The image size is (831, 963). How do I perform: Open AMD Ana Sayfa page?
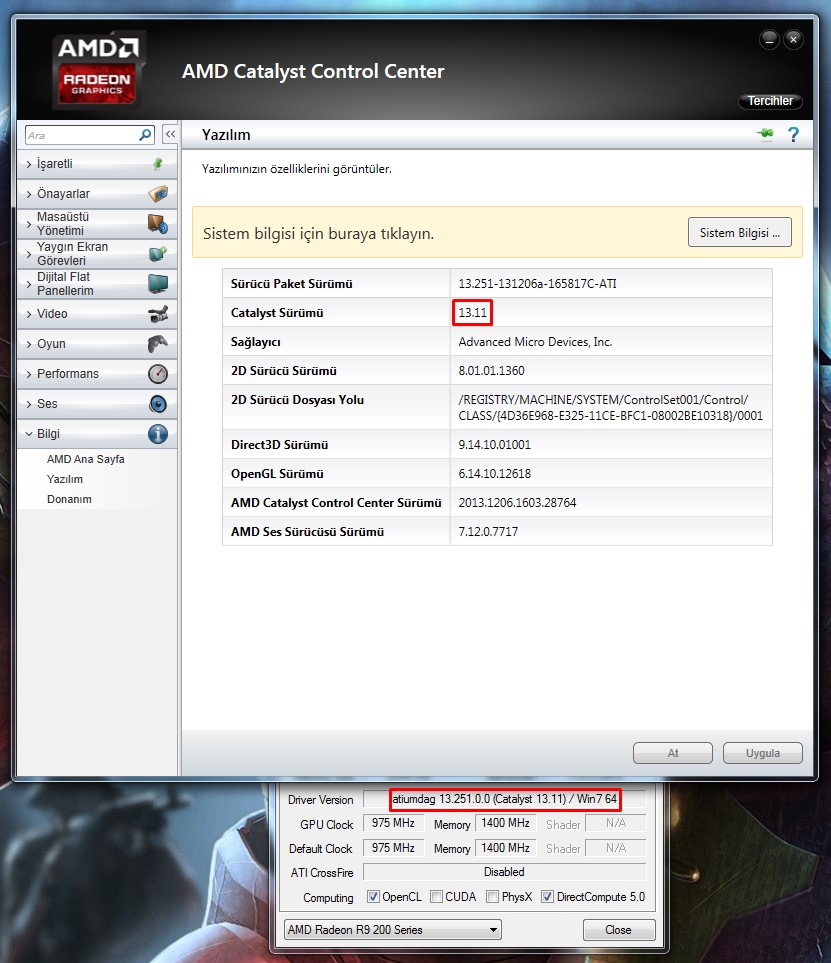click(85, 459)
